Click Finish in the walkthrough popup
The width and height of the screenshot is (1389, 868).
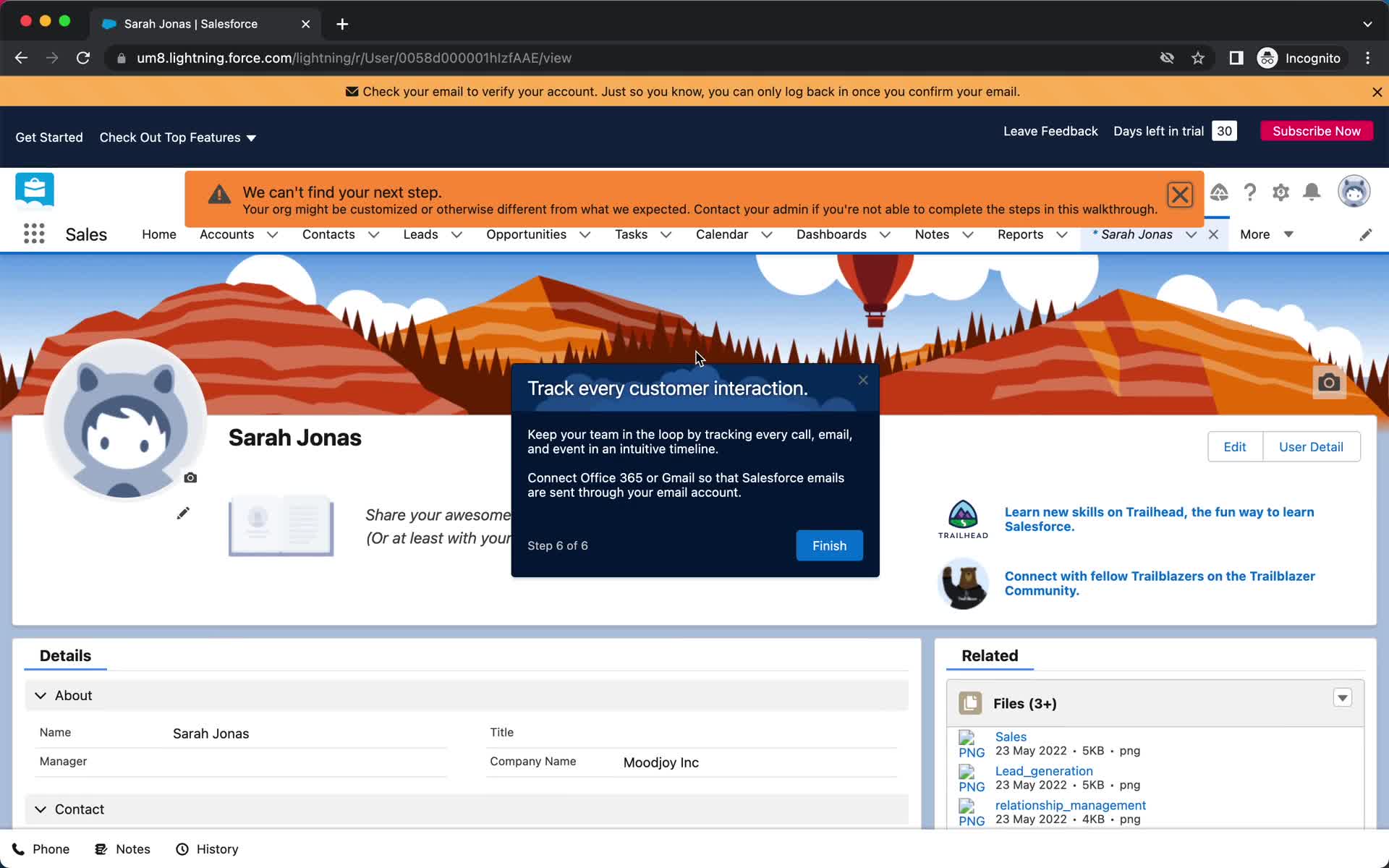[x=829, y=545]
